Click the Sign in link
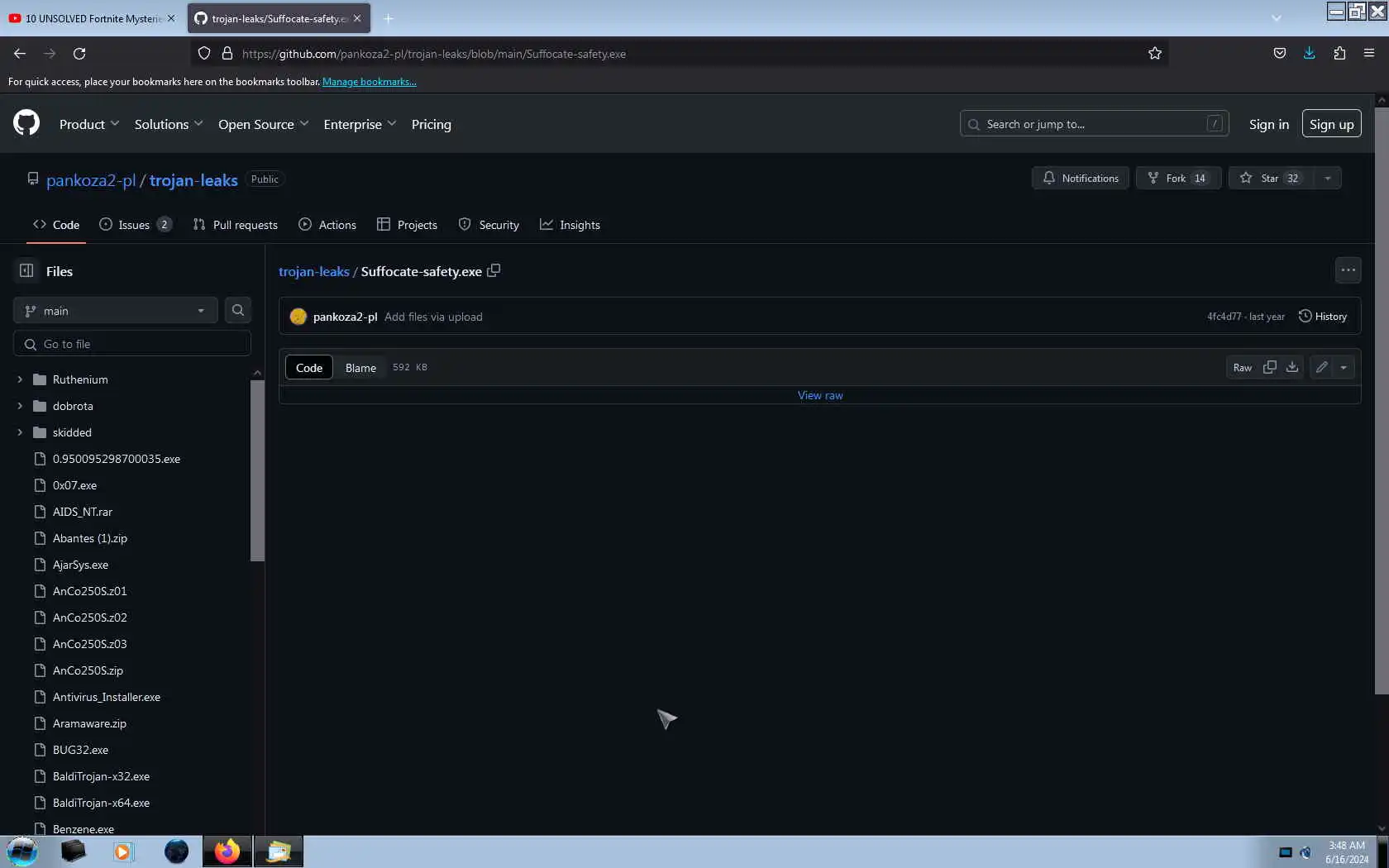Screen dimensions: 1389x868 1268,124
